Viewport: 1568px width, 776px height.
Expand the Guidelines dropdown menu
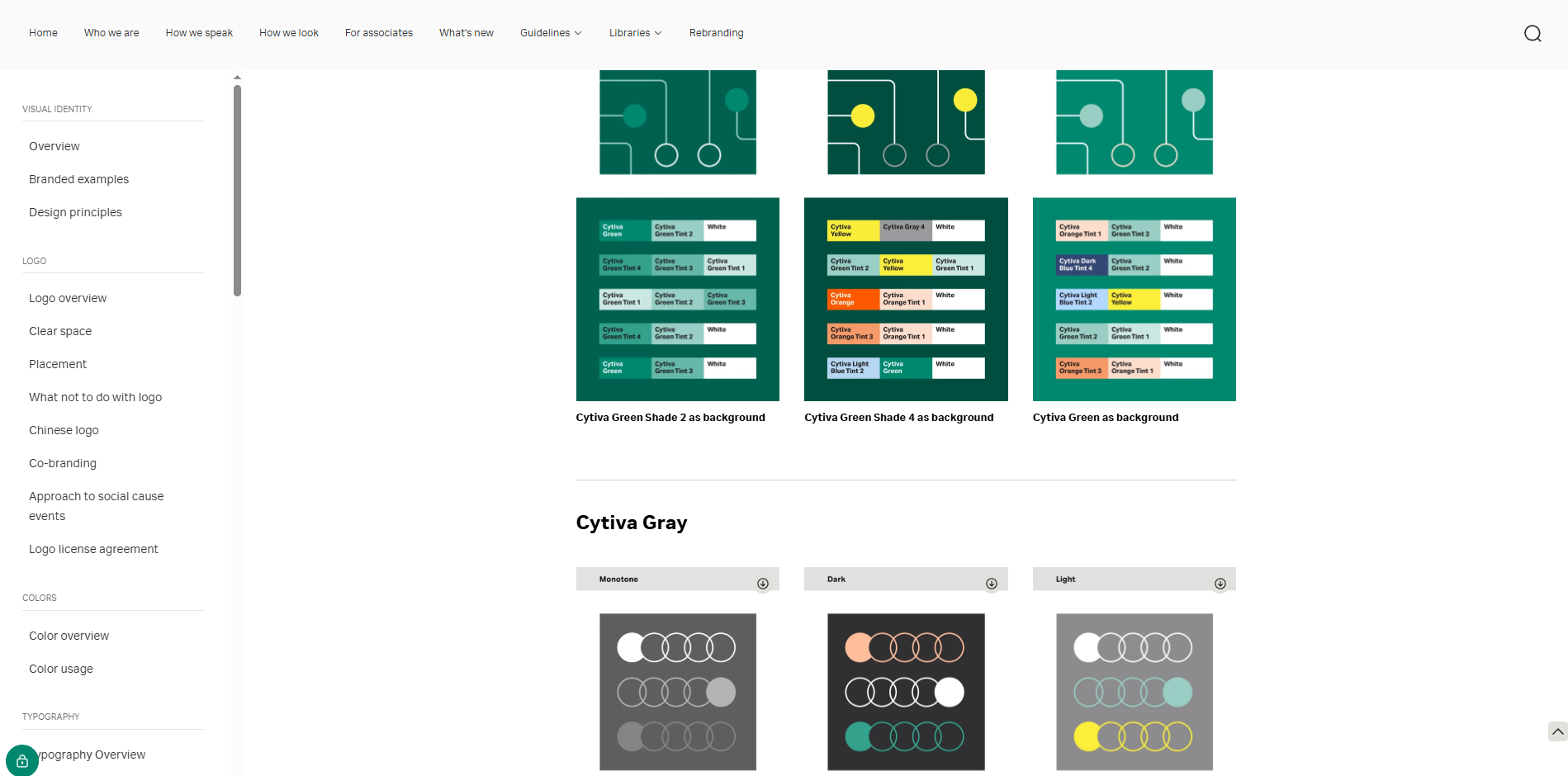tap(551, 33)
